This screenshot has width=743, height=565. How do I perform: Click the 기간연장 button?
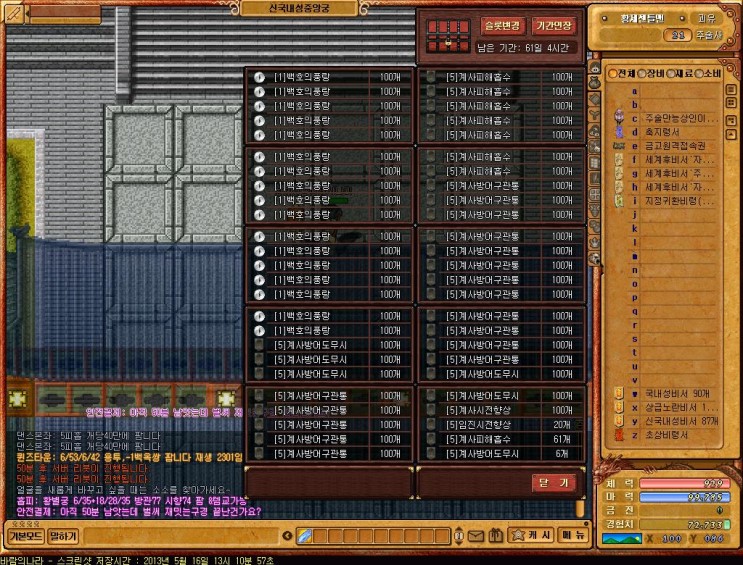tap(554, 25)
